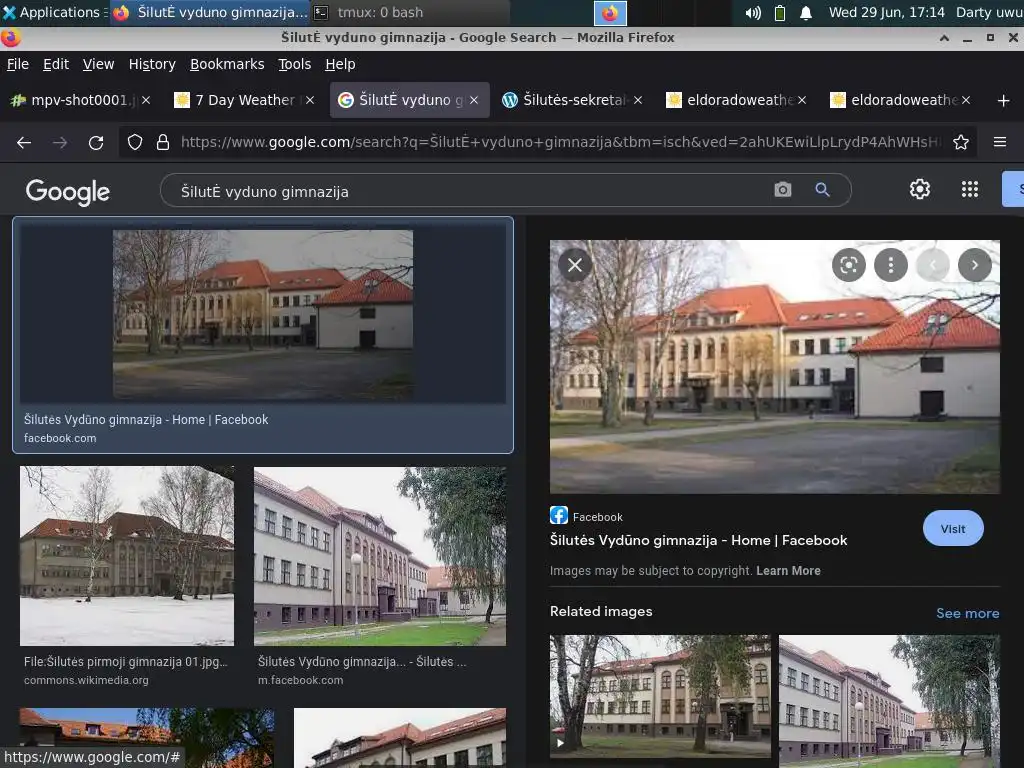Click the Visit button

pyautogui.click(x=953, y=528)
